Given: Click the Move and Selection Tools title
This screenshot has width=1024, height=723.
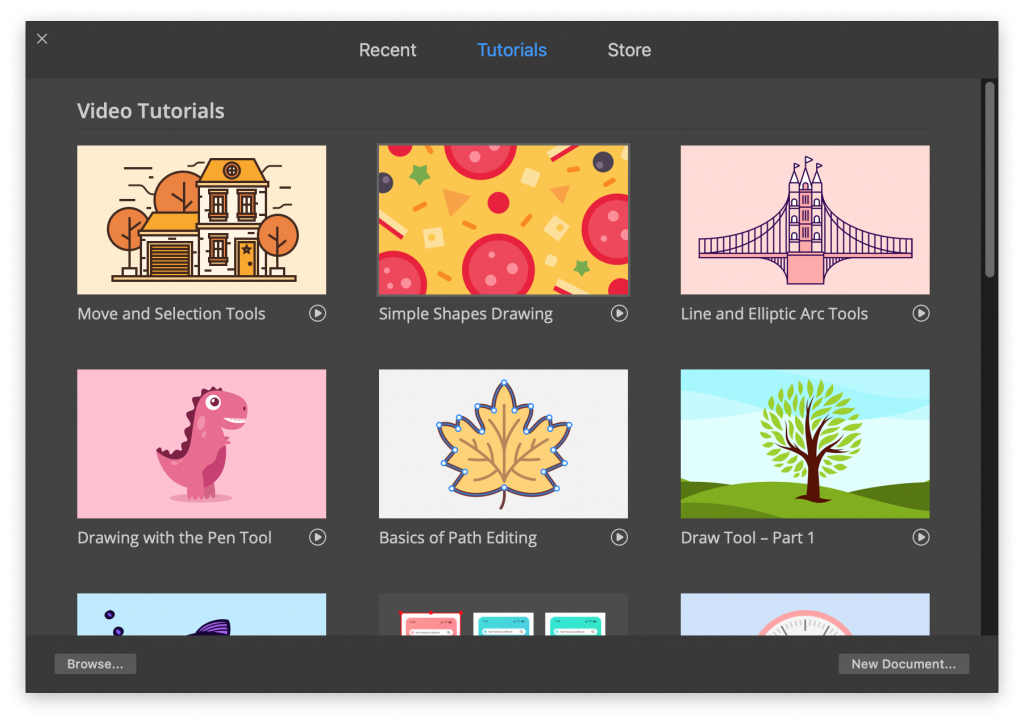Looking at the screenshot, I should pos(171,314).
